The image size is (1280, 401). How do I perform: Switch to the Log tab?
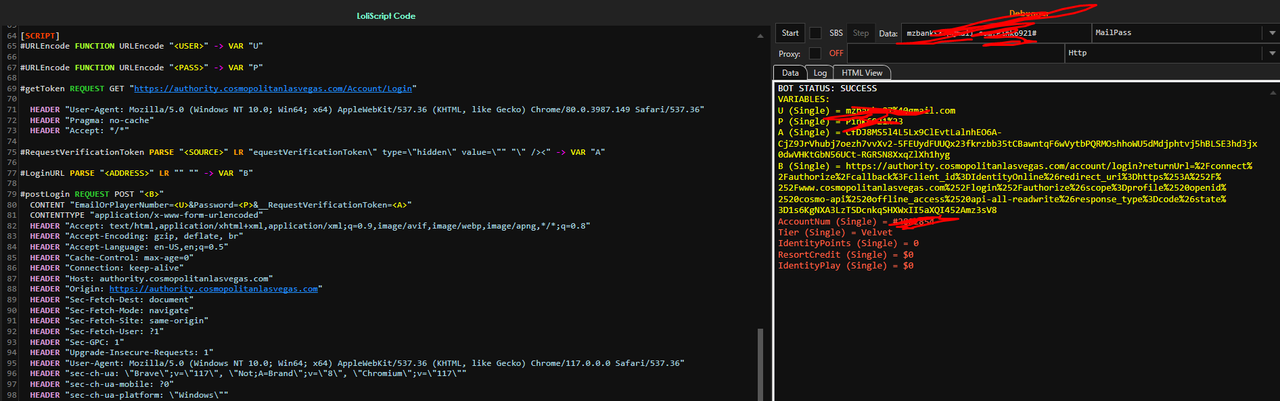pos(819,72)
